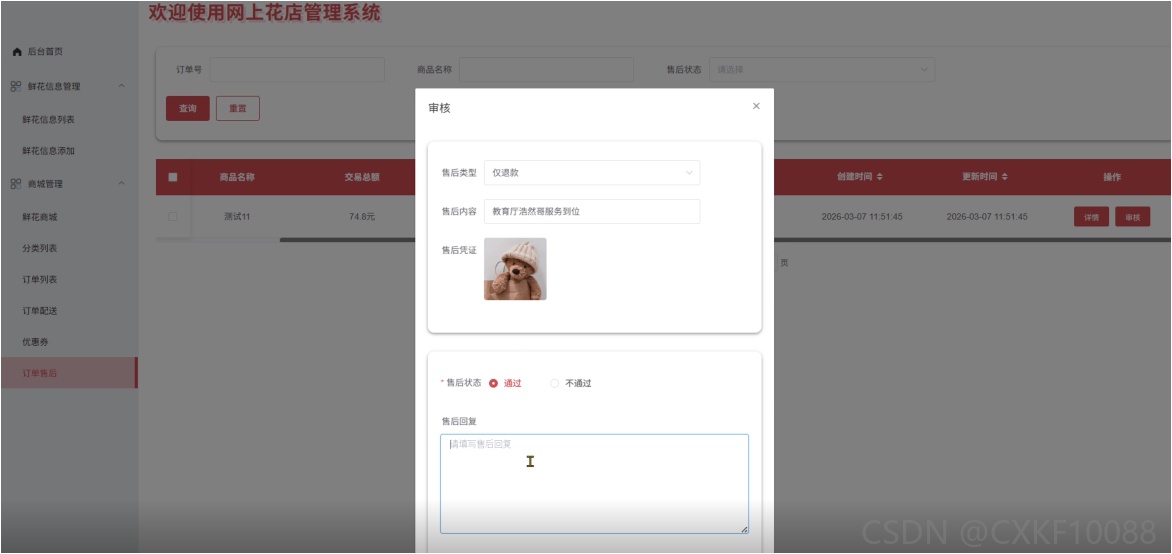Open the 售后状态 filter dropdown
The image size is (1172, 554).
pos(822,70)
